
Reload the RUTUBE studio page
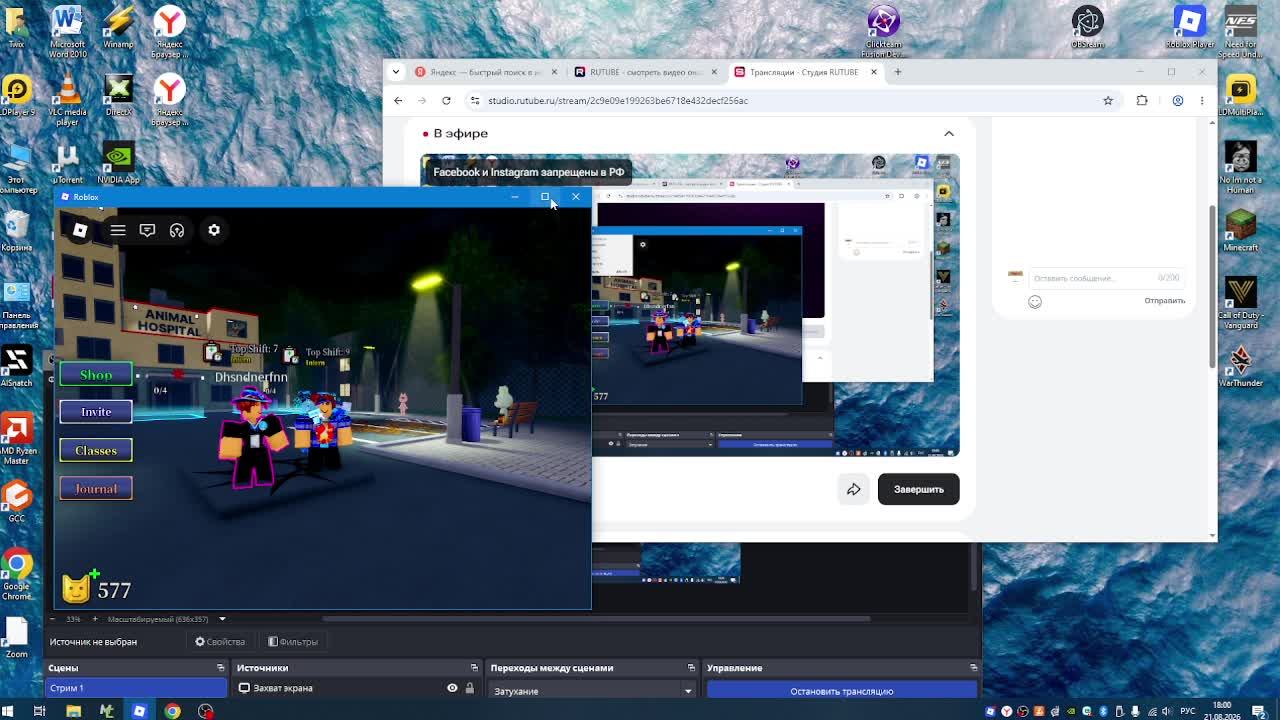point(446,100)
